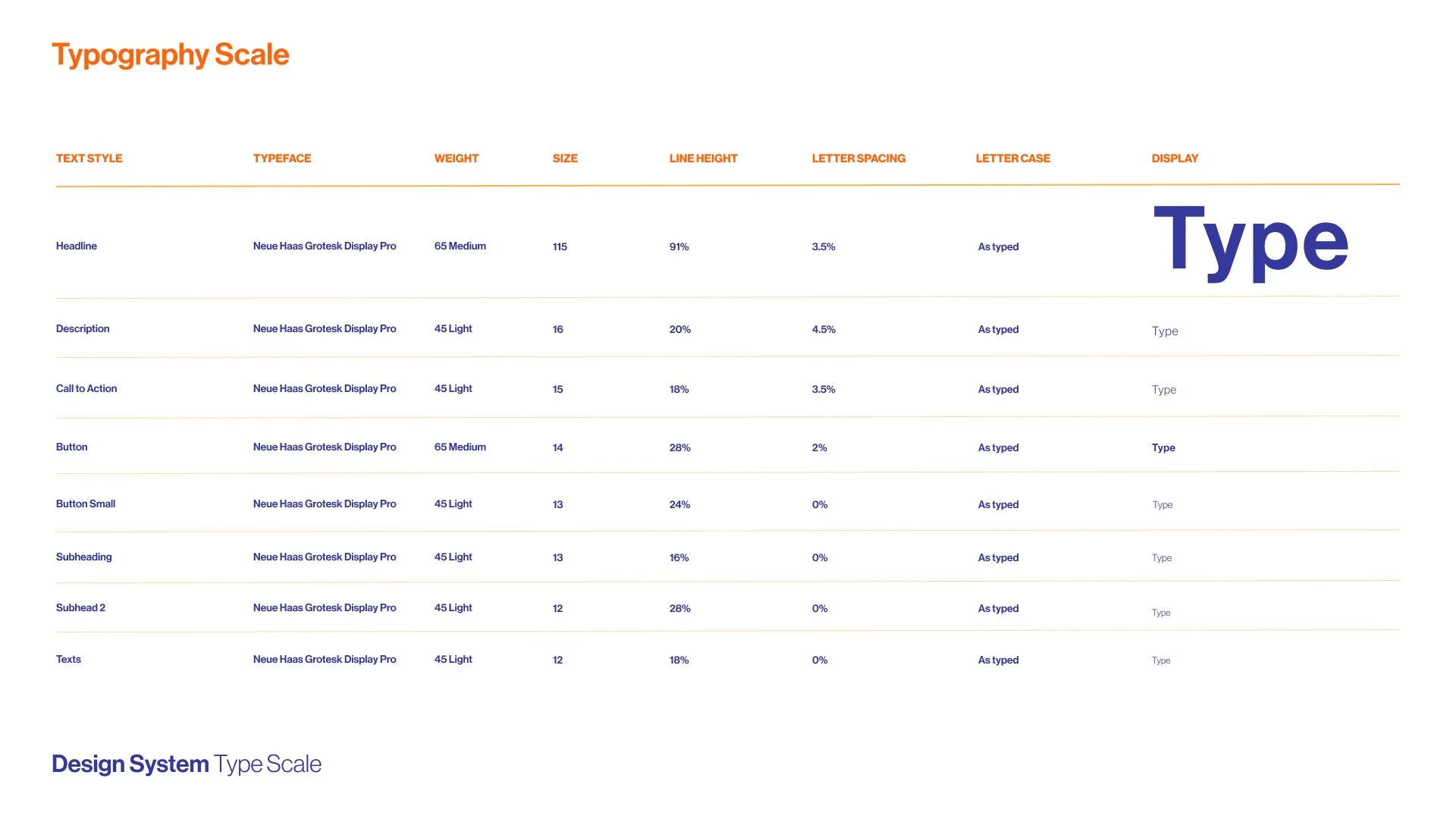The width and height of the screenshot is (1456, 819).
Task: Click the 91% line height value
Action: pos(679,247)
